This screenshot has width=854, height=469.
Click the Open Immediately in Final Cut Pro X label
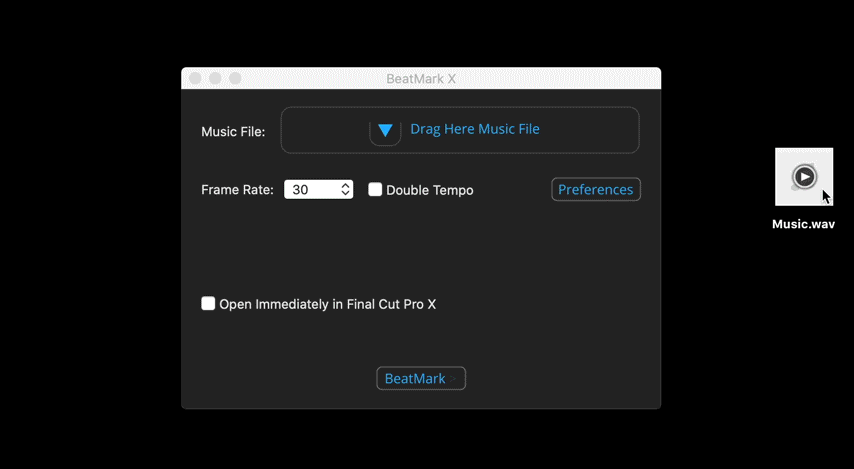pos(327,304)
